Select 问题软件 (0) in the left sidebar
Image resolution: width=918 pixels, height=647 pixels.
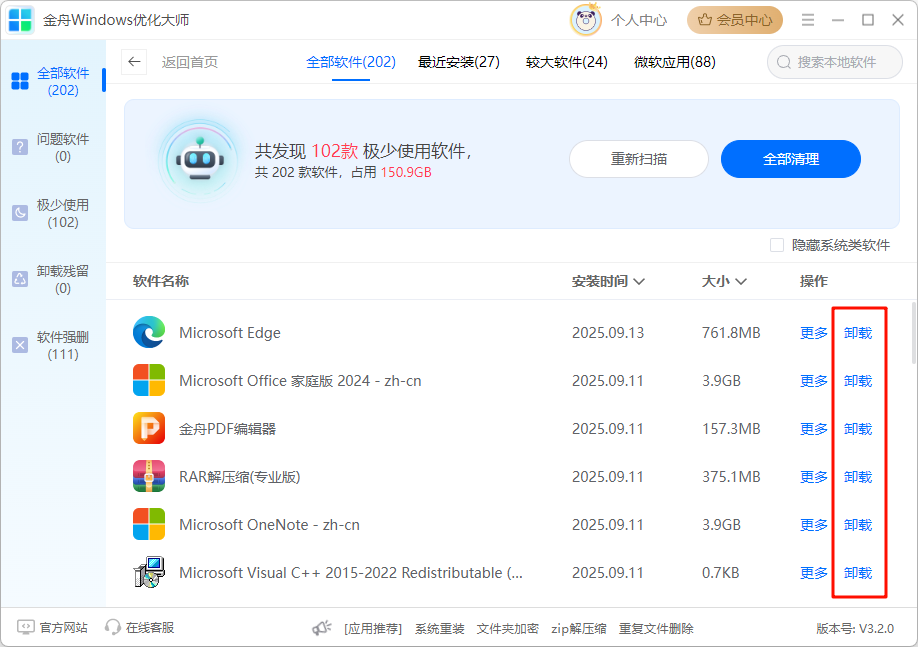pos(52,148)
